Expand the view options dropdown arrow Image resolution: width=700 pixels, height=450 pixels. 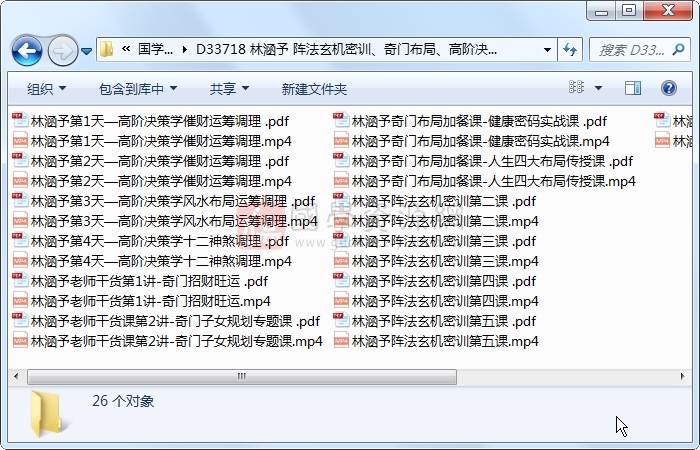click(598, 88)
